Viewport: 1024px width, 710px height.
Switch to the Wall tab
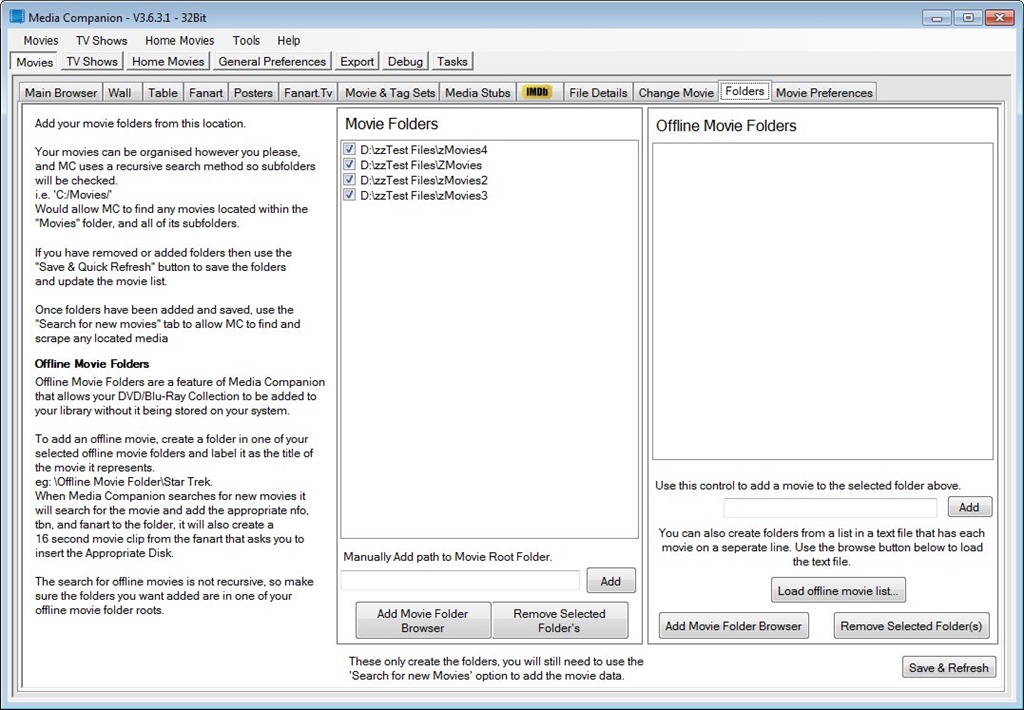coord(120,93)
